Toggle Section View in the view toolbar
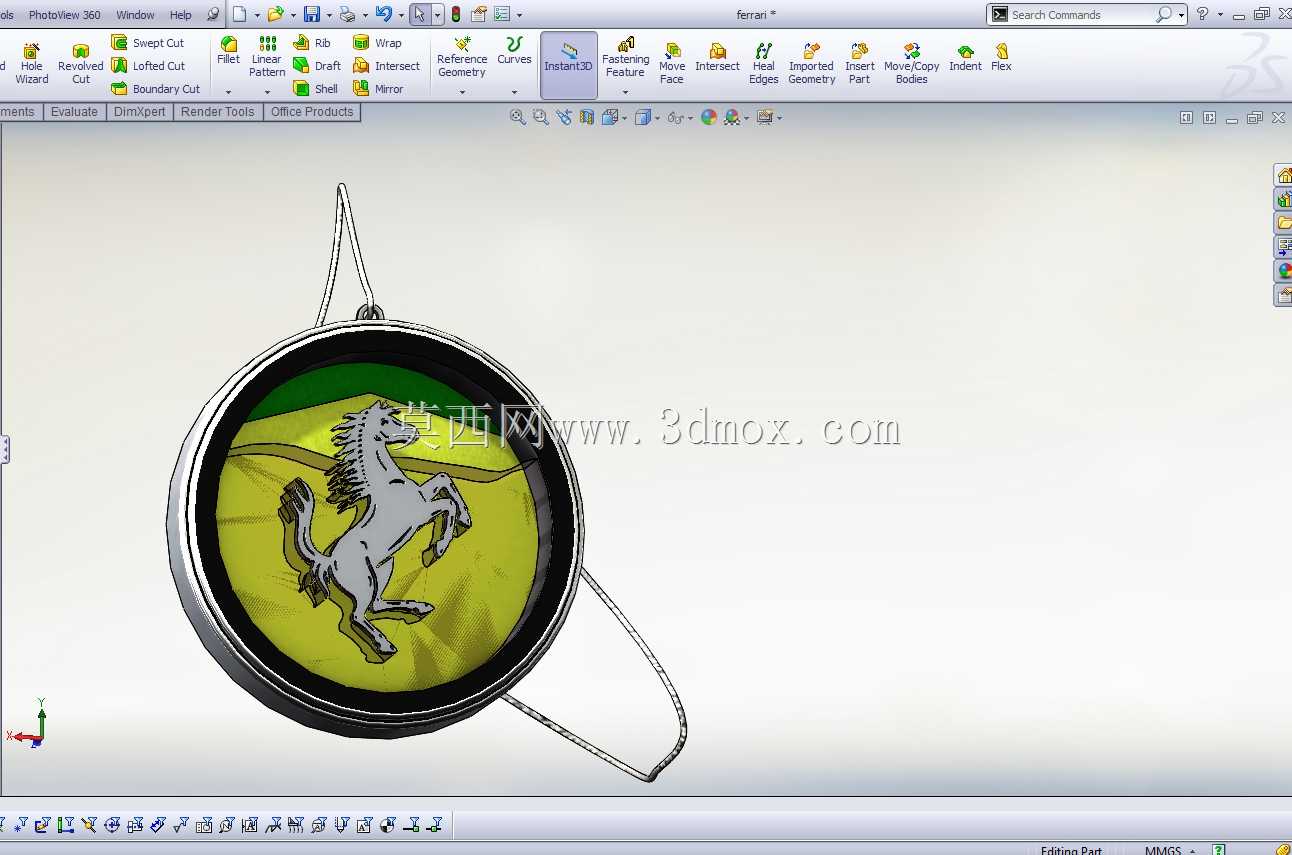The width and height of the screenshot is (1292, 855). pos(587,117)
